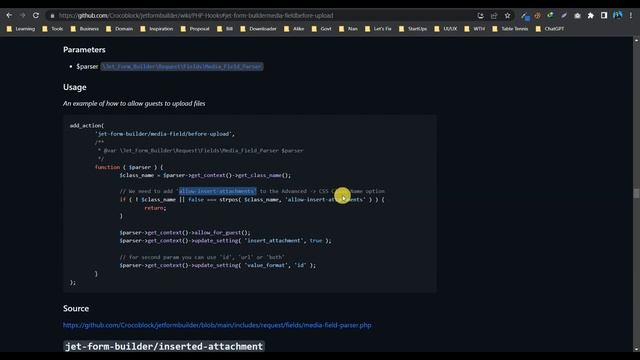This screenshot has height=360, width=640.
Task: Click the 'value_format' update_setting line
Action: point(218,265)
